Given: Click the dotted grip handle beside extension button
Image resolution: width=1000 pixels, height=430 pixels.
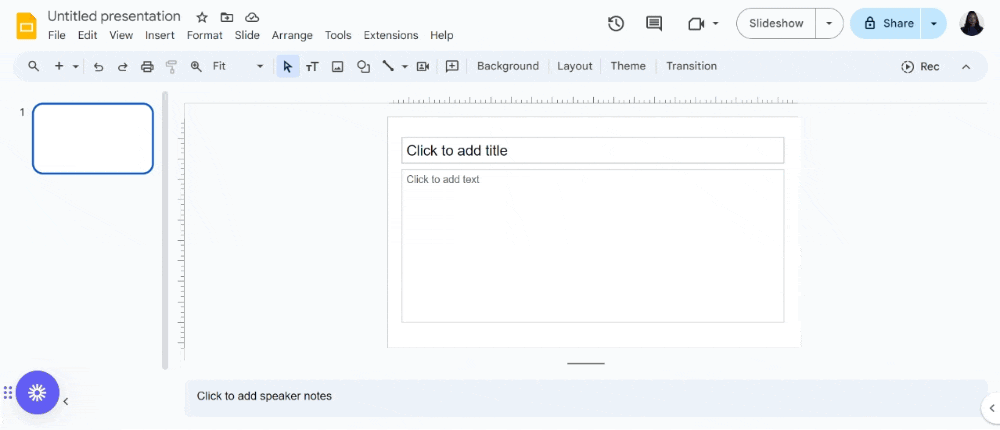Looking at the screenshot, I should [8, 392].
